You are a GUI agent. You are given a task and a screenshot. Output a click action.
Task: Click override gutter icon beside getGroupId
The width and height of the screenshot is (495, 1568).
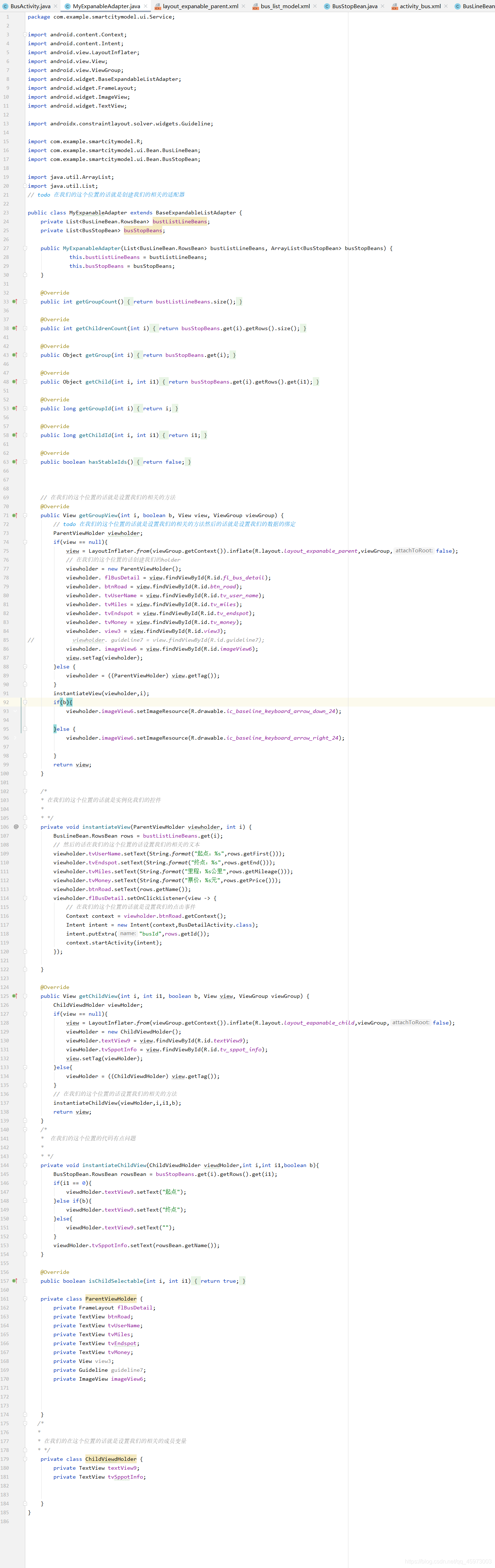pyautogui.click(x=15, y=408)
